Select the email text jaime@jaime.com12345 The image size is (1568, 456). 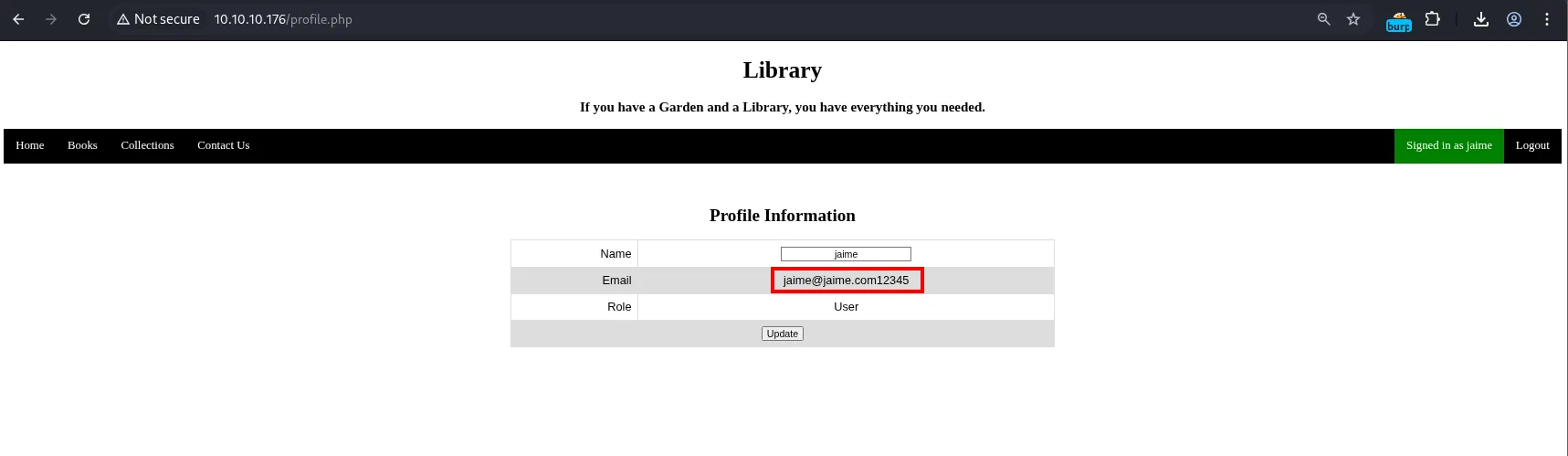847,281
